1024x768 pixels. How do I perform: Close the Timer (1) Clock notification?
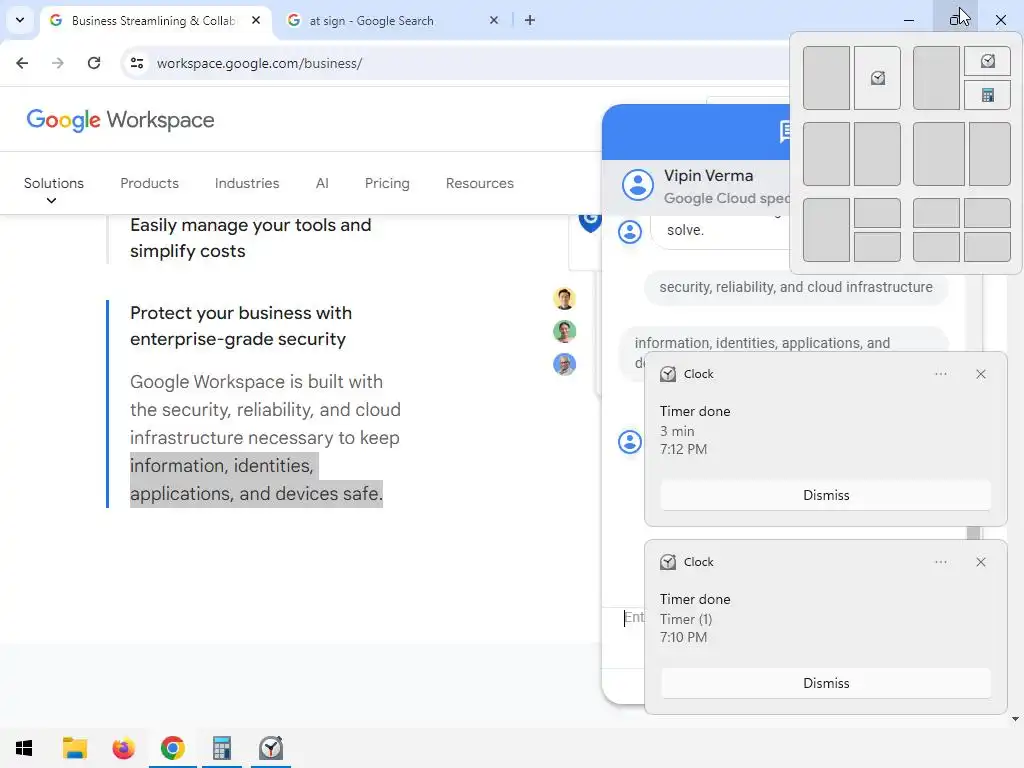coord(981,562)
